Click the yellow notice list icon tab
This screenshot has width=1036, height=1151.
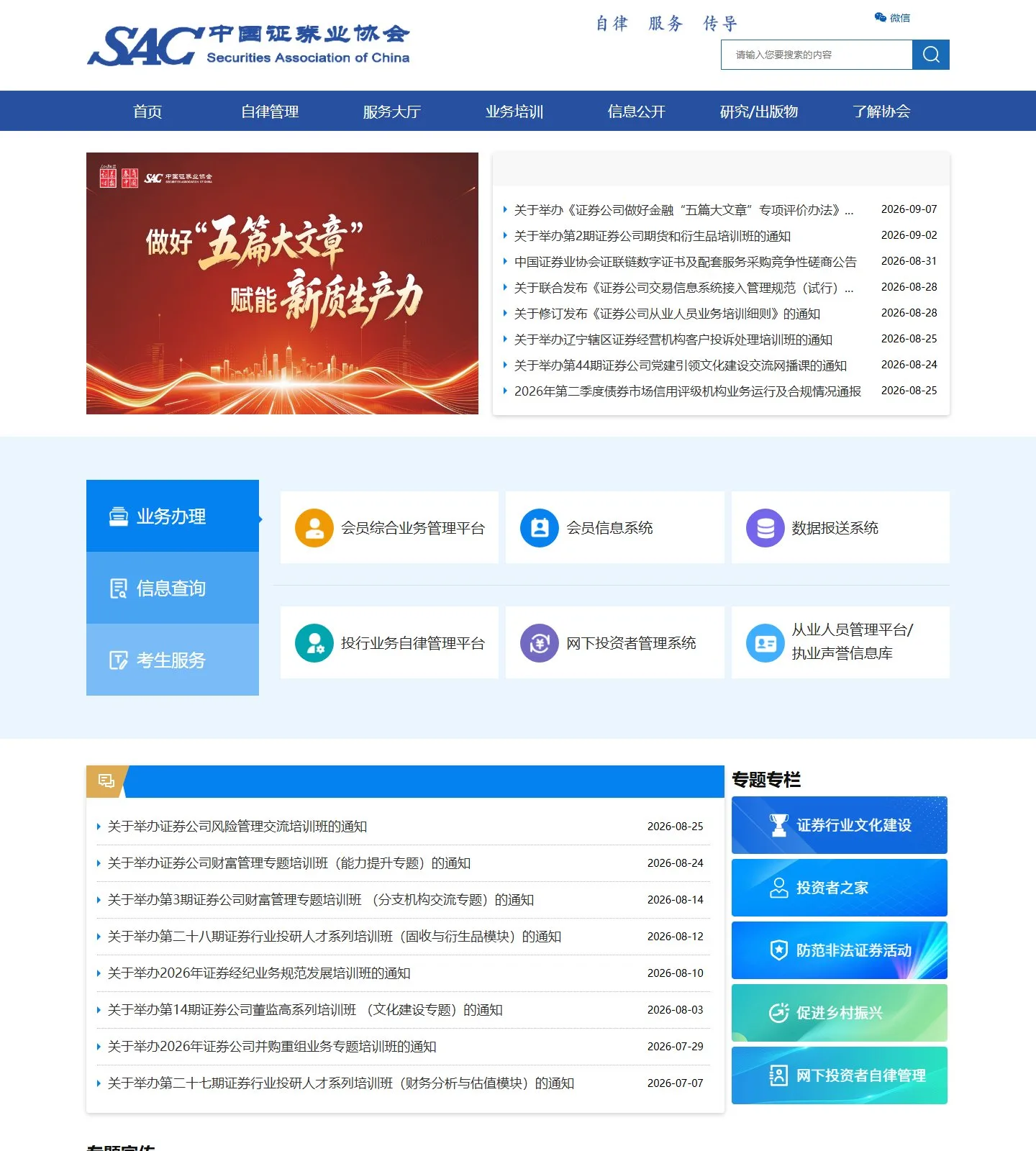coord(106,781)
